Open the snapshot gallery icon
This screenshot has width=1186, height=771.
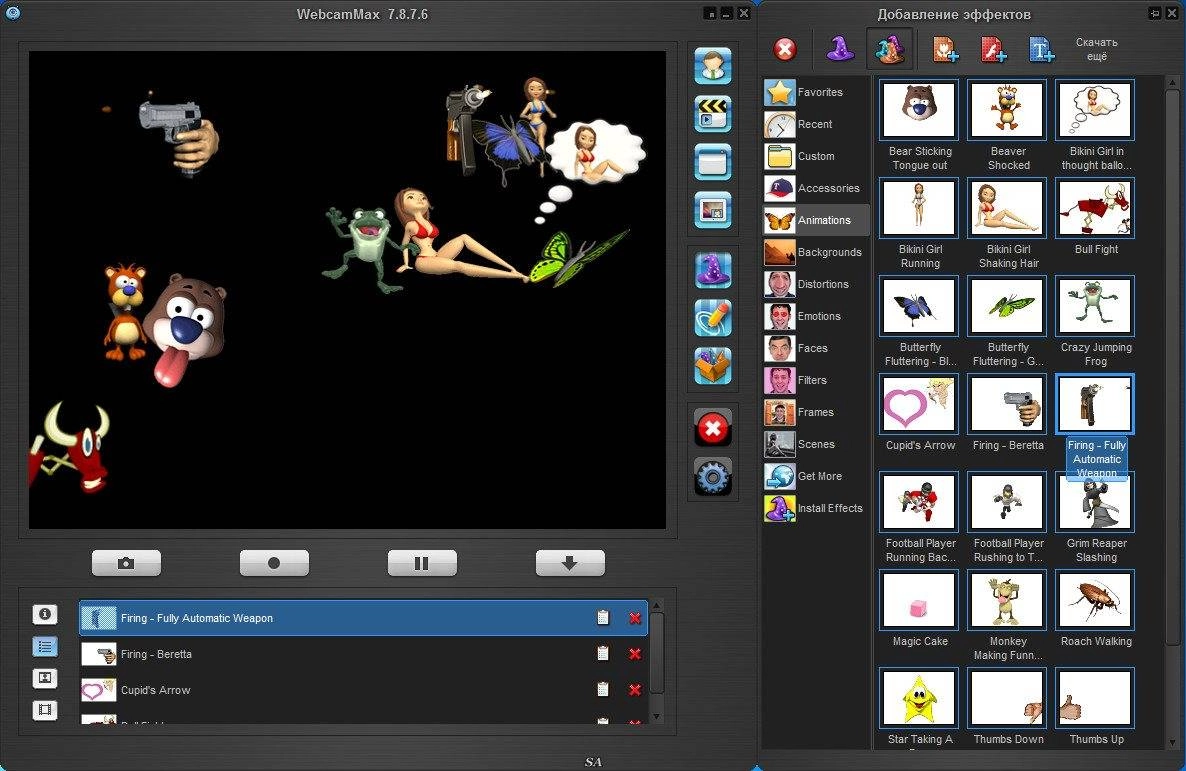click(x=45, y=678)
